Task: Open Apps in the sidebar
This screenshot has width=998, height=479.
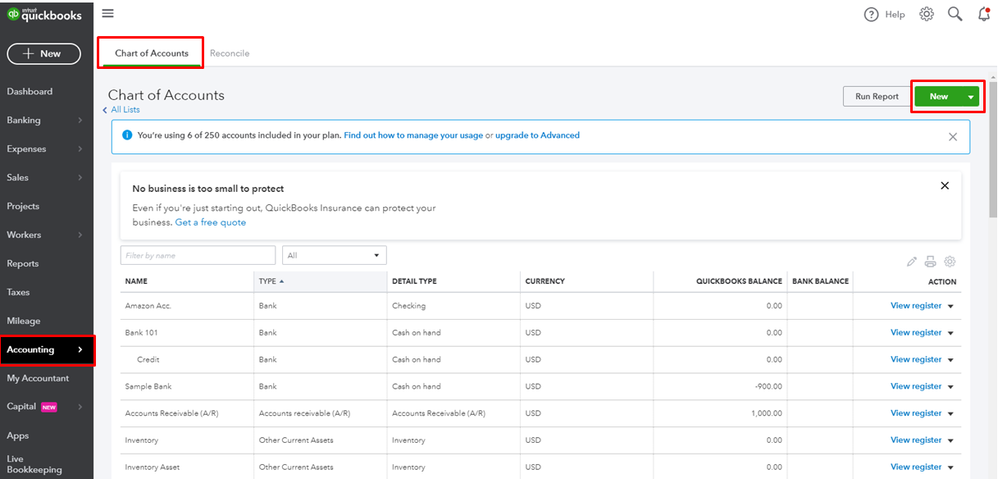Action: (18, 436)
